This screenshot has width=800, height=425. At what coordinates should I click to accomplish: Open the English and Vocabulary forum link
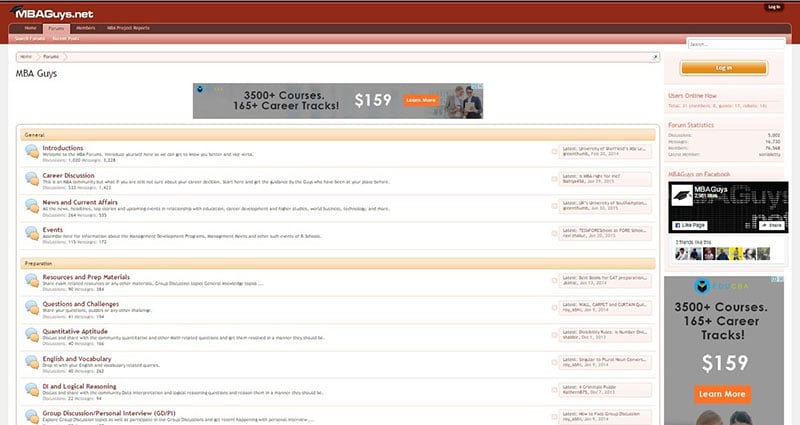pyautogui.click(x=77, y=359)
